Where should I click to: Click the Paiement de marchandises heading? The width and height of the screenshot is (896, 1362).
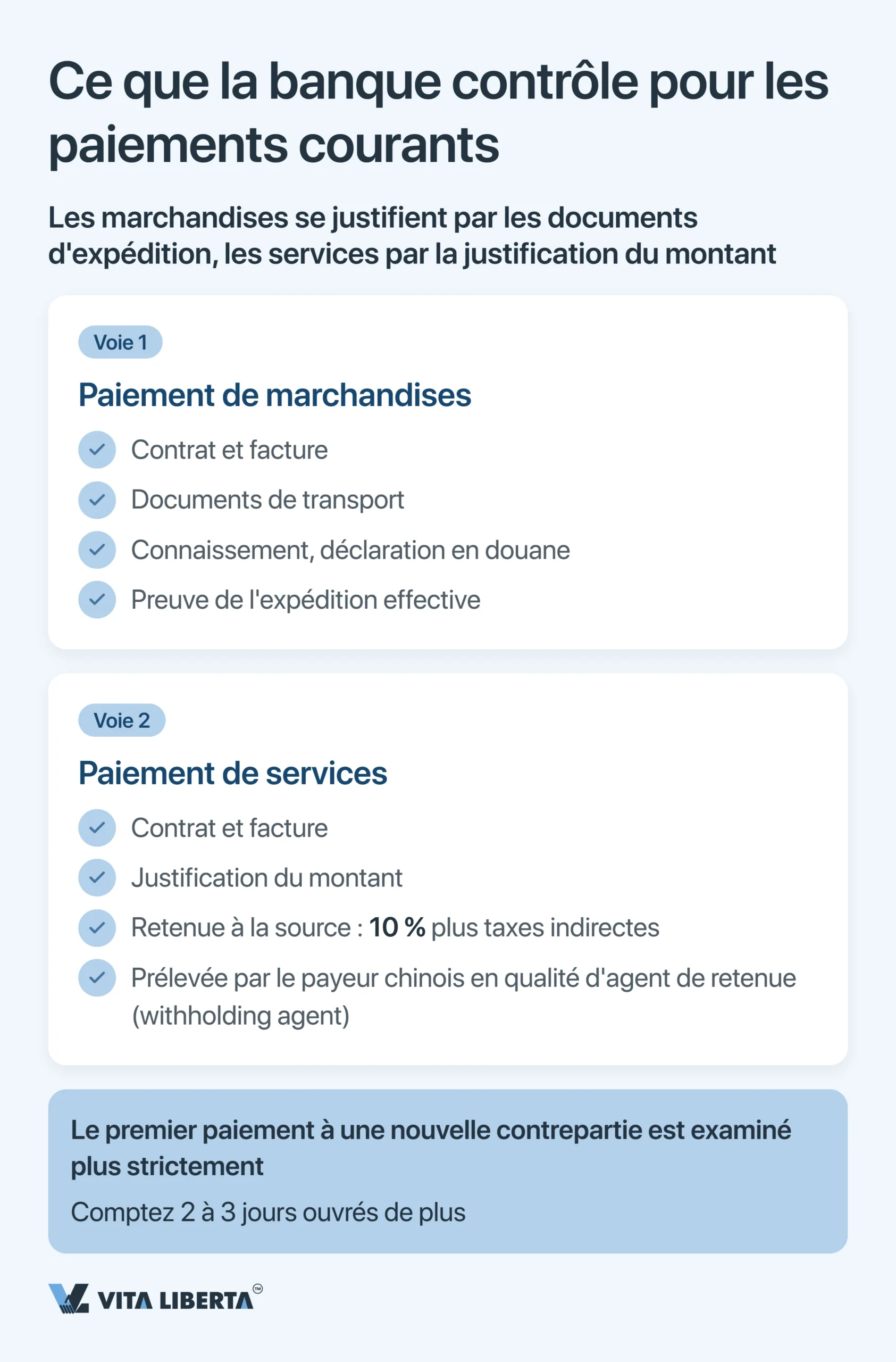click(274, 395)
